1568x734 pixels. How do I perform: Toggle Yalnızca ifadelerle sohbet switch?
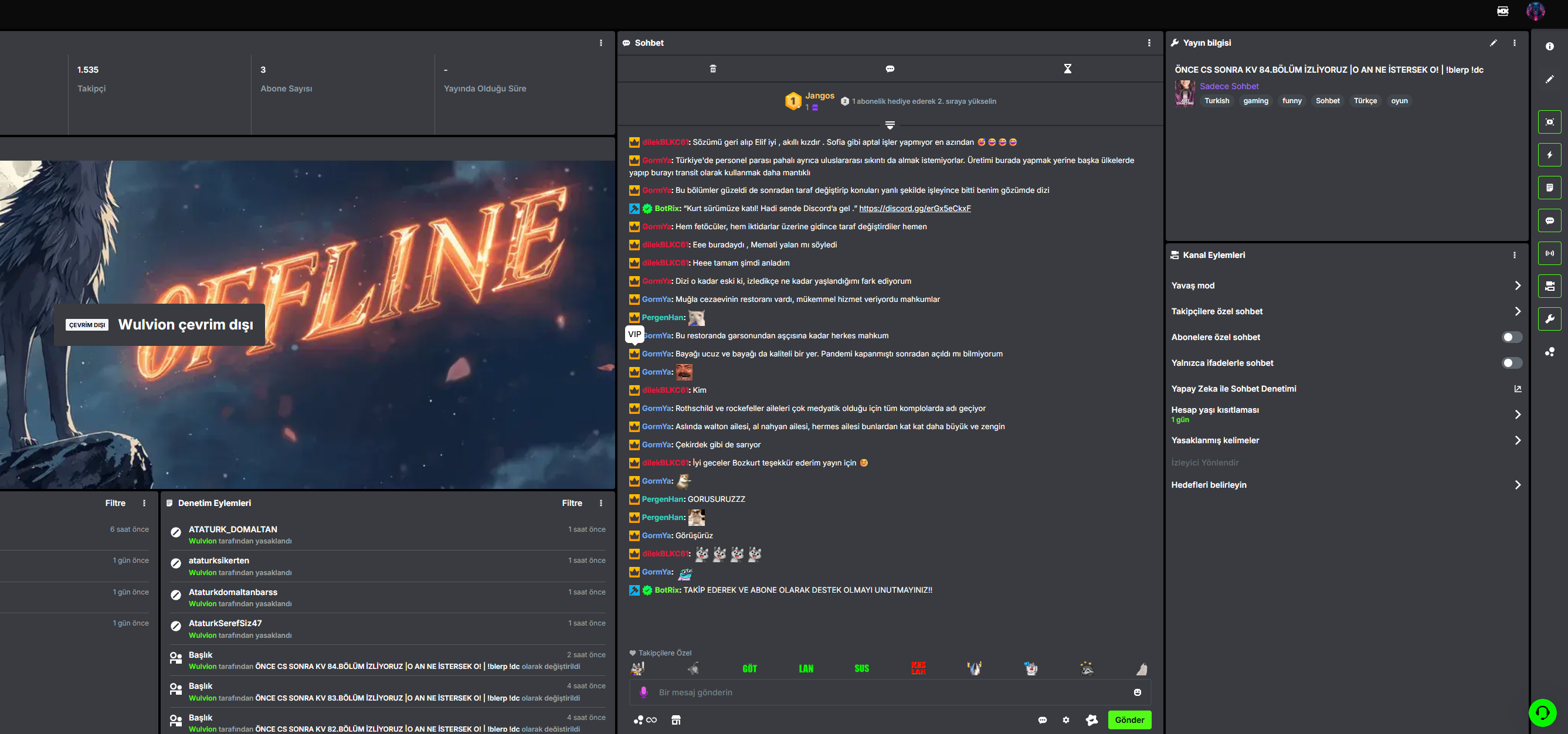tap(1512, 363)
